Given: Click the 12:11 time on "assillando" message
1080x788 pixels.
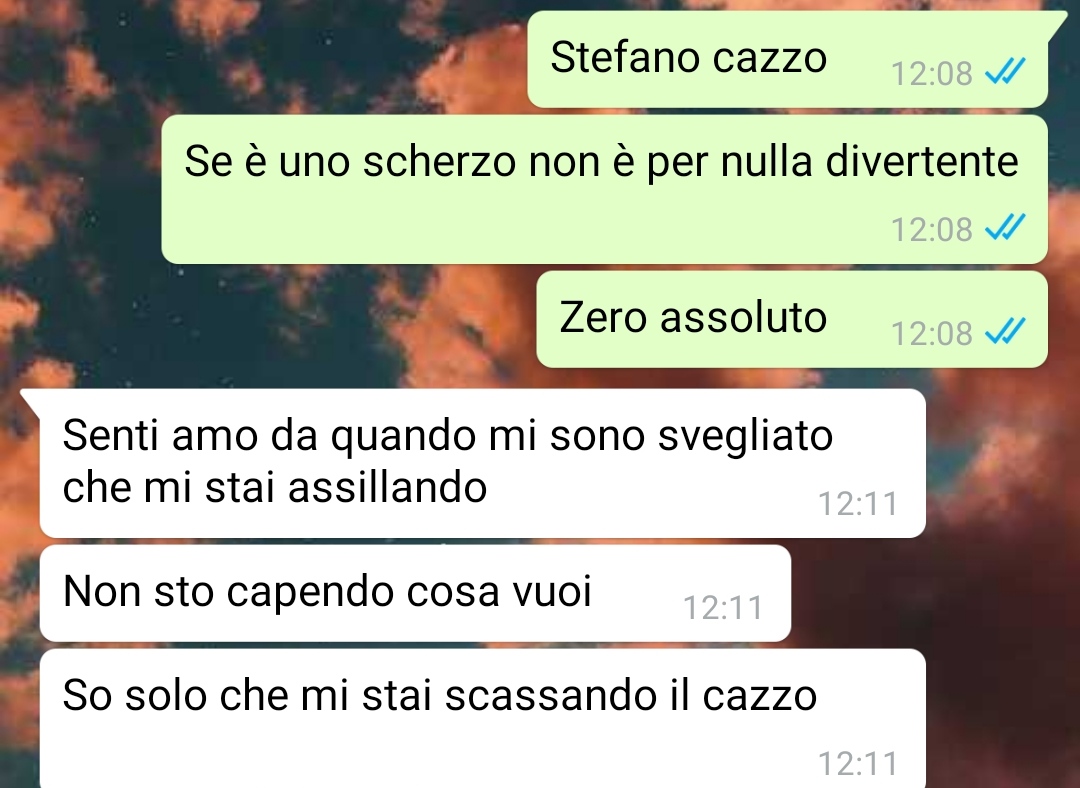Looking at the screenshot, I should click(858, 504).
